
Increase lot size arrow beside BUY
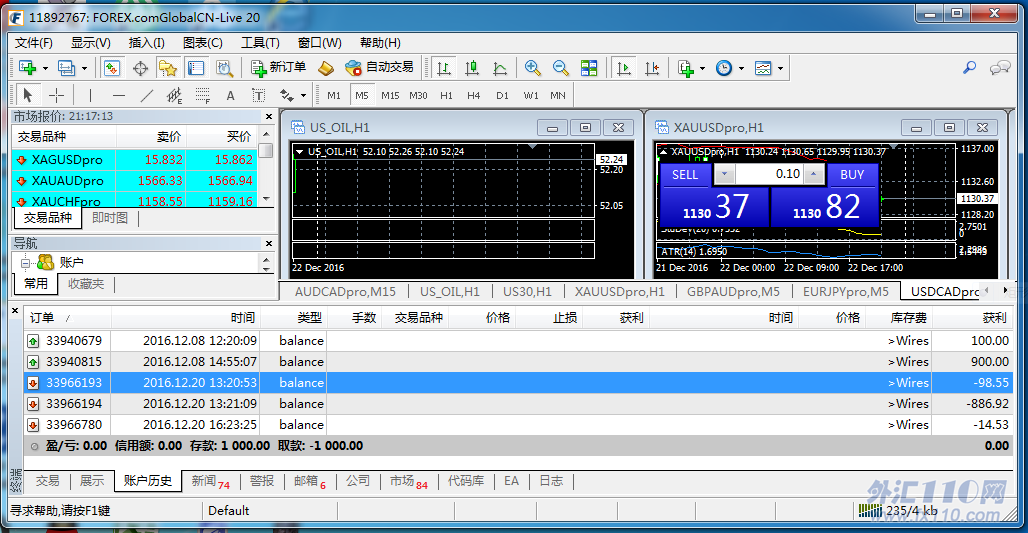click(x=814, y=174)
